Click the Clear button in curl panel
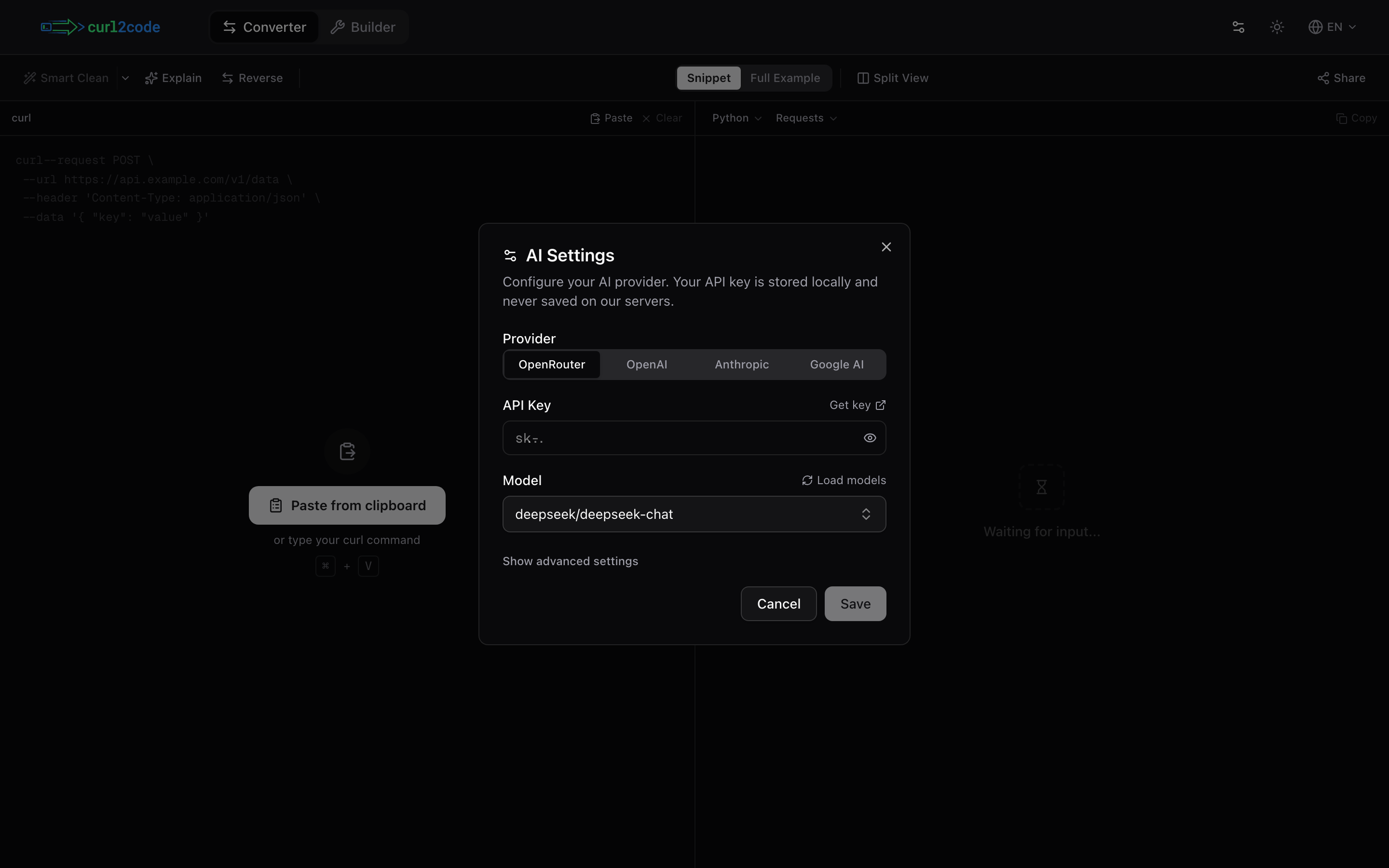This screenshot has height=868, width=1389. pos(662,118)
